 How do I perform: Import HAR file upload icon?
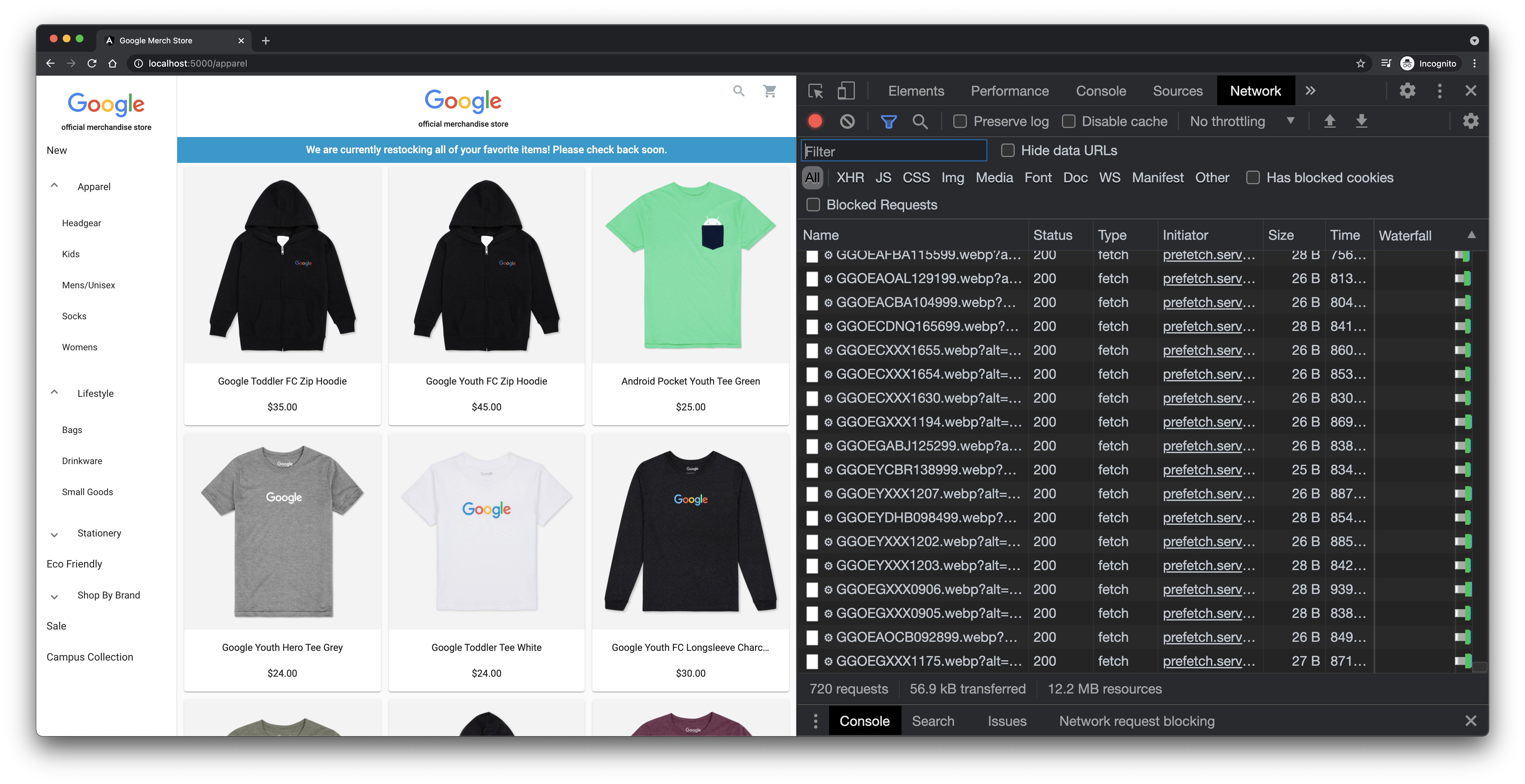click(x=1330, y=121)
